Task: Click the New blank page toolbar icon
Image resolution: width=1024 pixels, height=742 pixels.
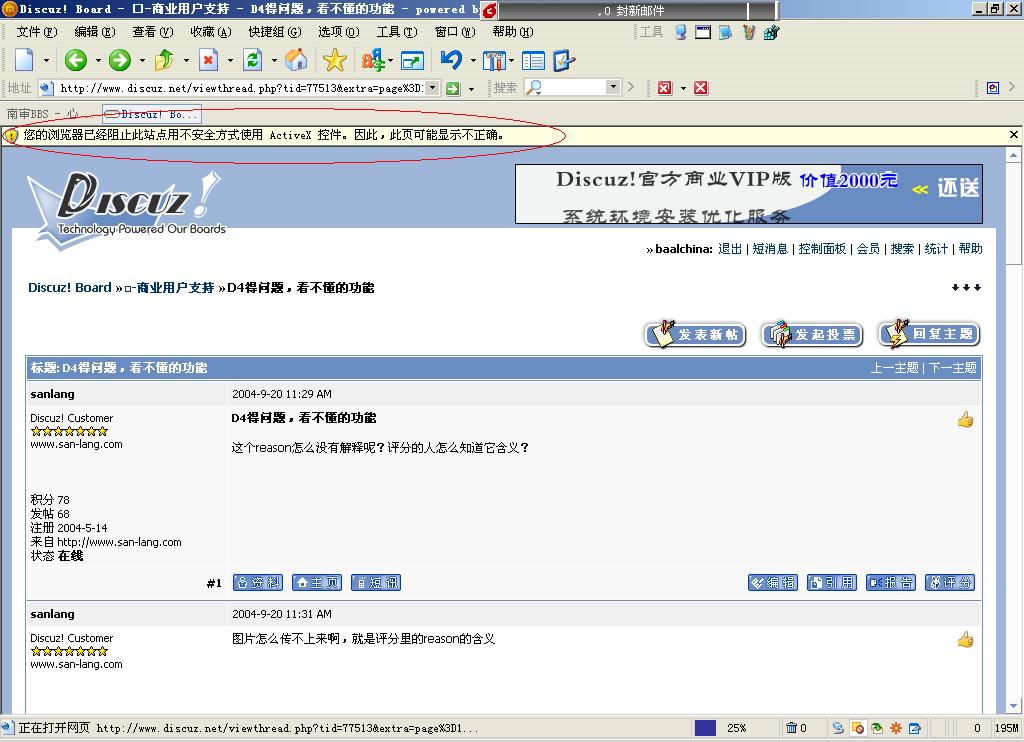Action: click(24, 60)
